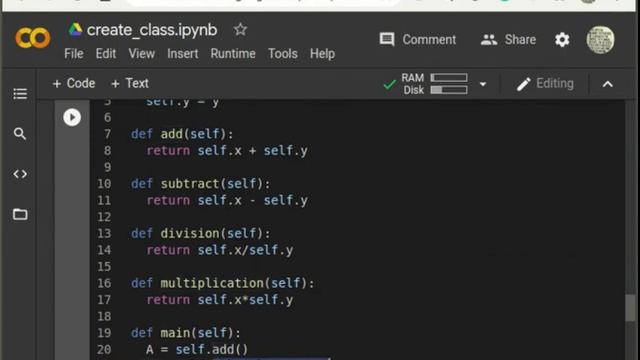Image resolution: width=640 pixels, height=360 pixels.
Task: Click the Share people icon
Action: tap(489, 40)
